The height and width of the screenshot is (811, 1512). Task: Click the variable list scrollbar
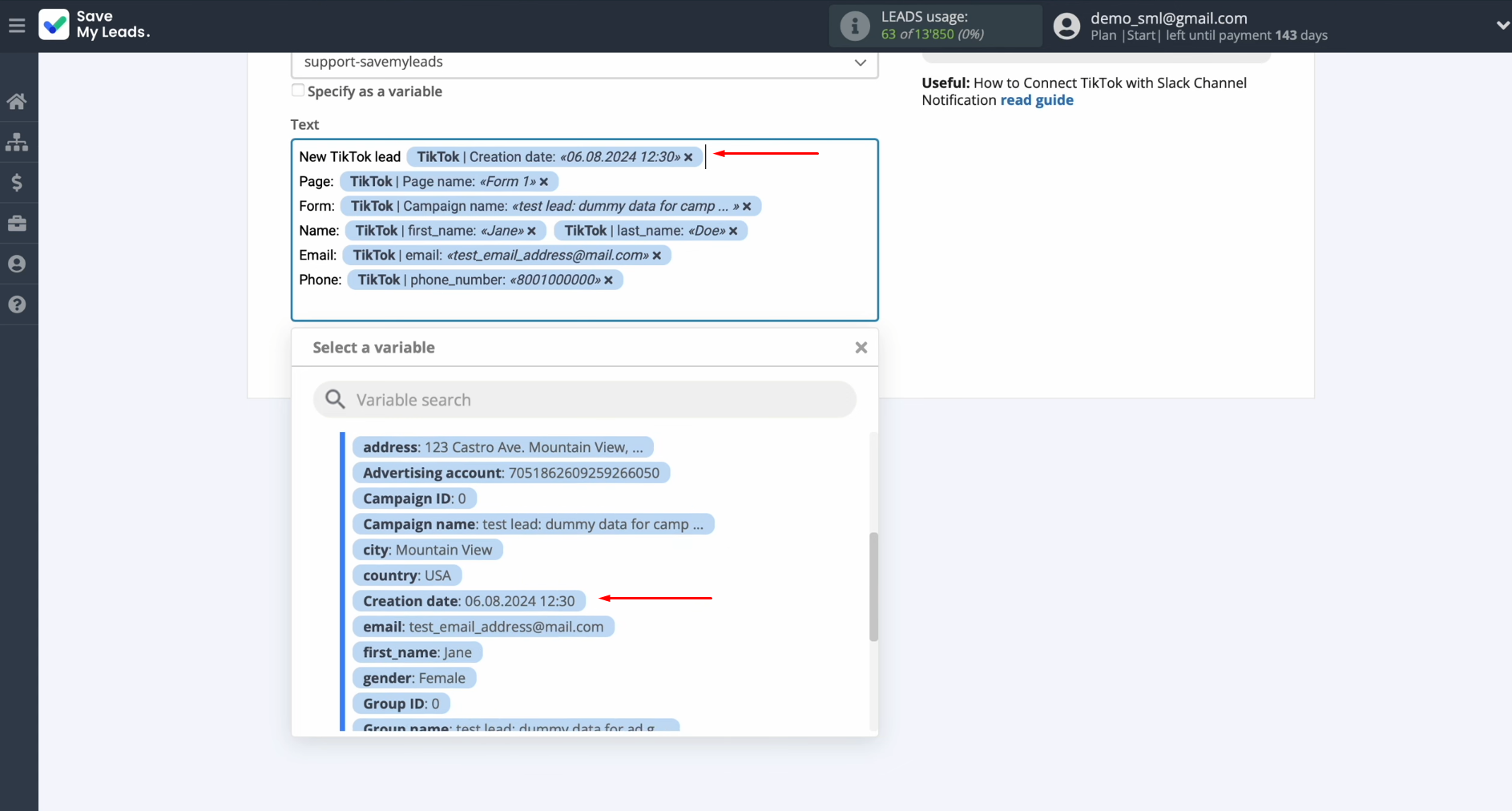(x=873, y=587)
